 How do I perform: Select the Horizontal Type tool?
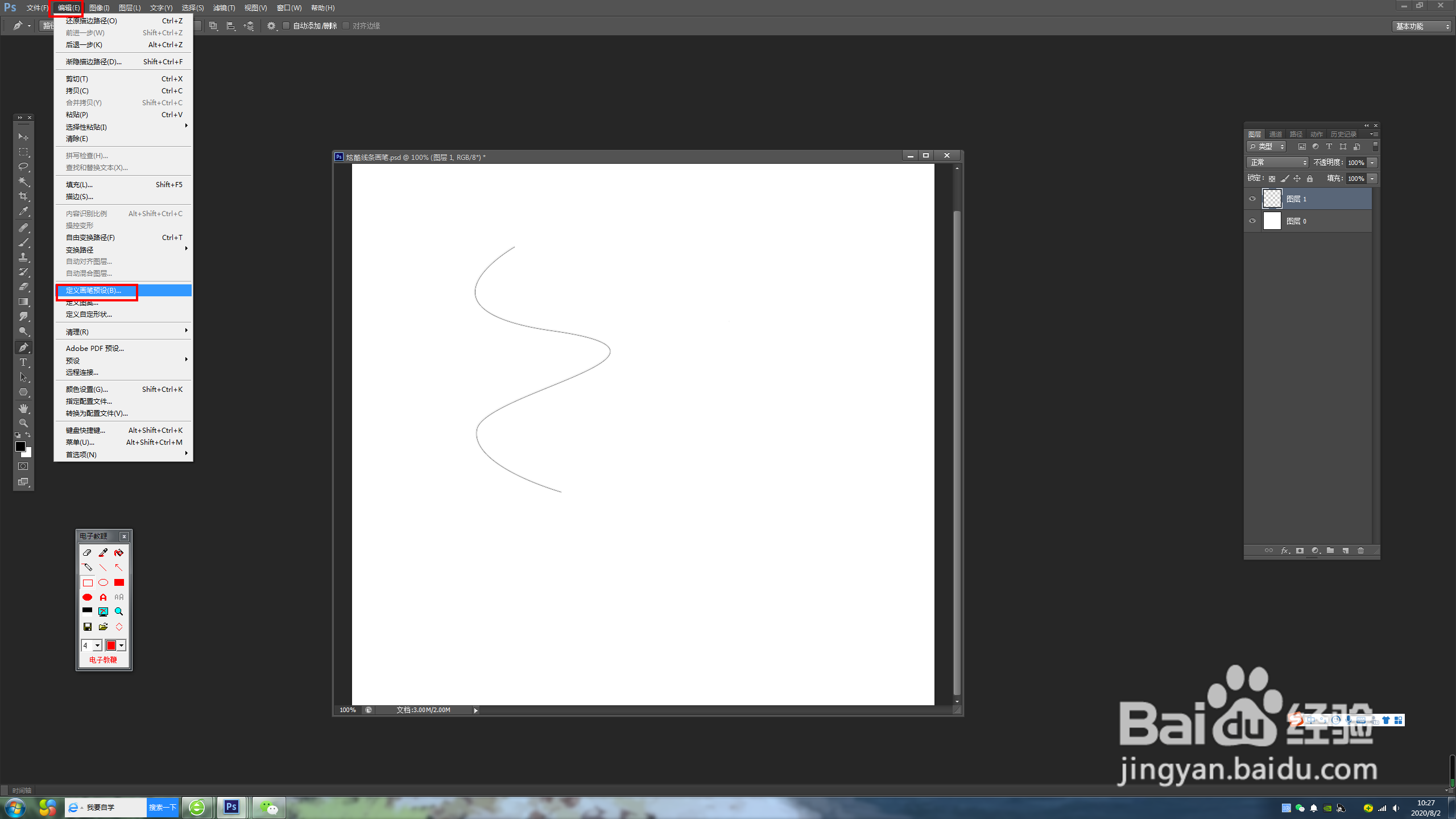click(x=23, y=362)
